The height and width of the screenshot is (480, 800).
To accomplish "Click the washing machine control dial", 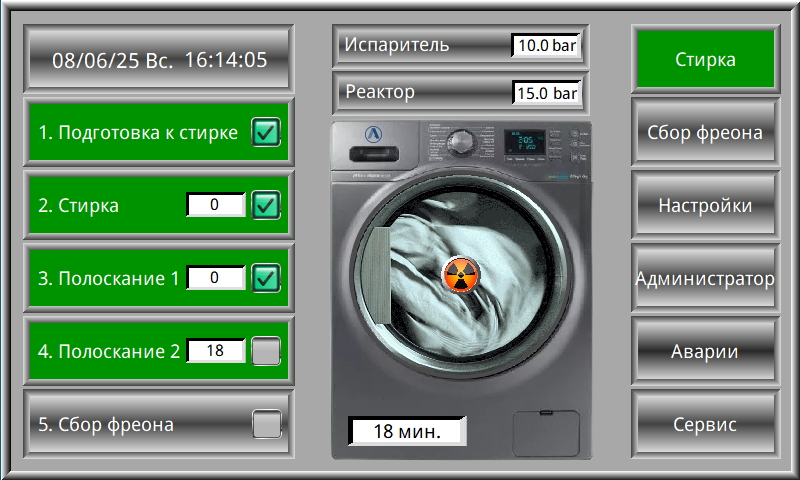I will click(462, 141).
